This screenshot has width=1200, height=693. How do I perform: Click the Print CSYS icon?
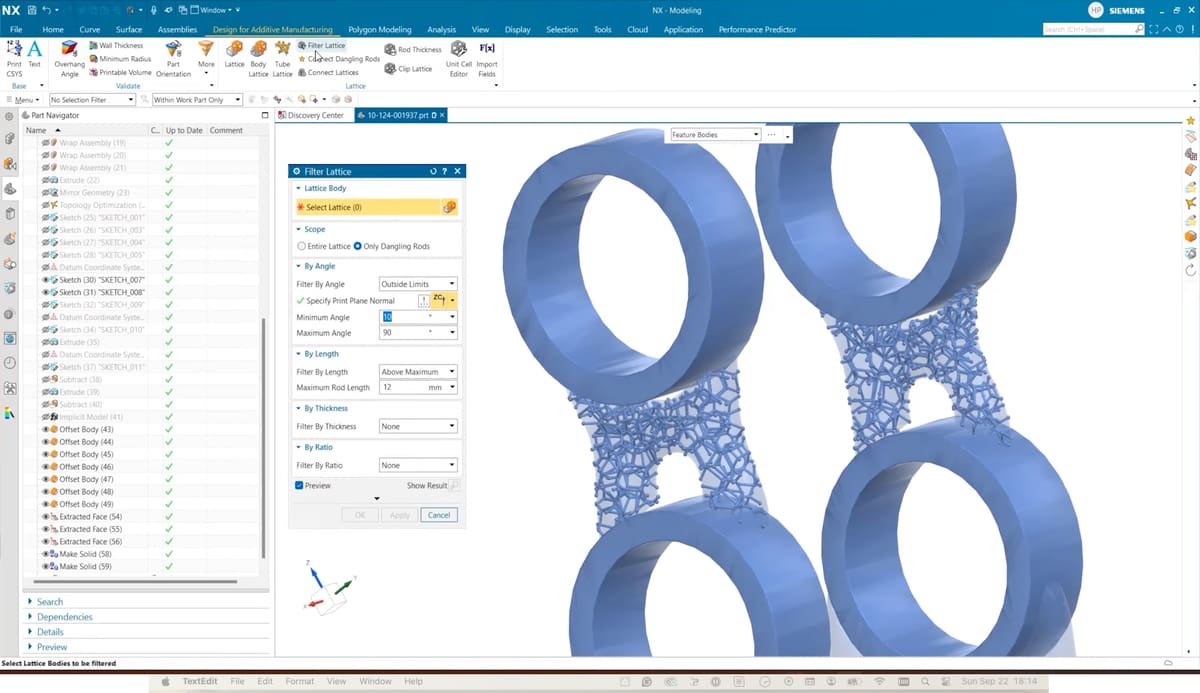(14, 50)
